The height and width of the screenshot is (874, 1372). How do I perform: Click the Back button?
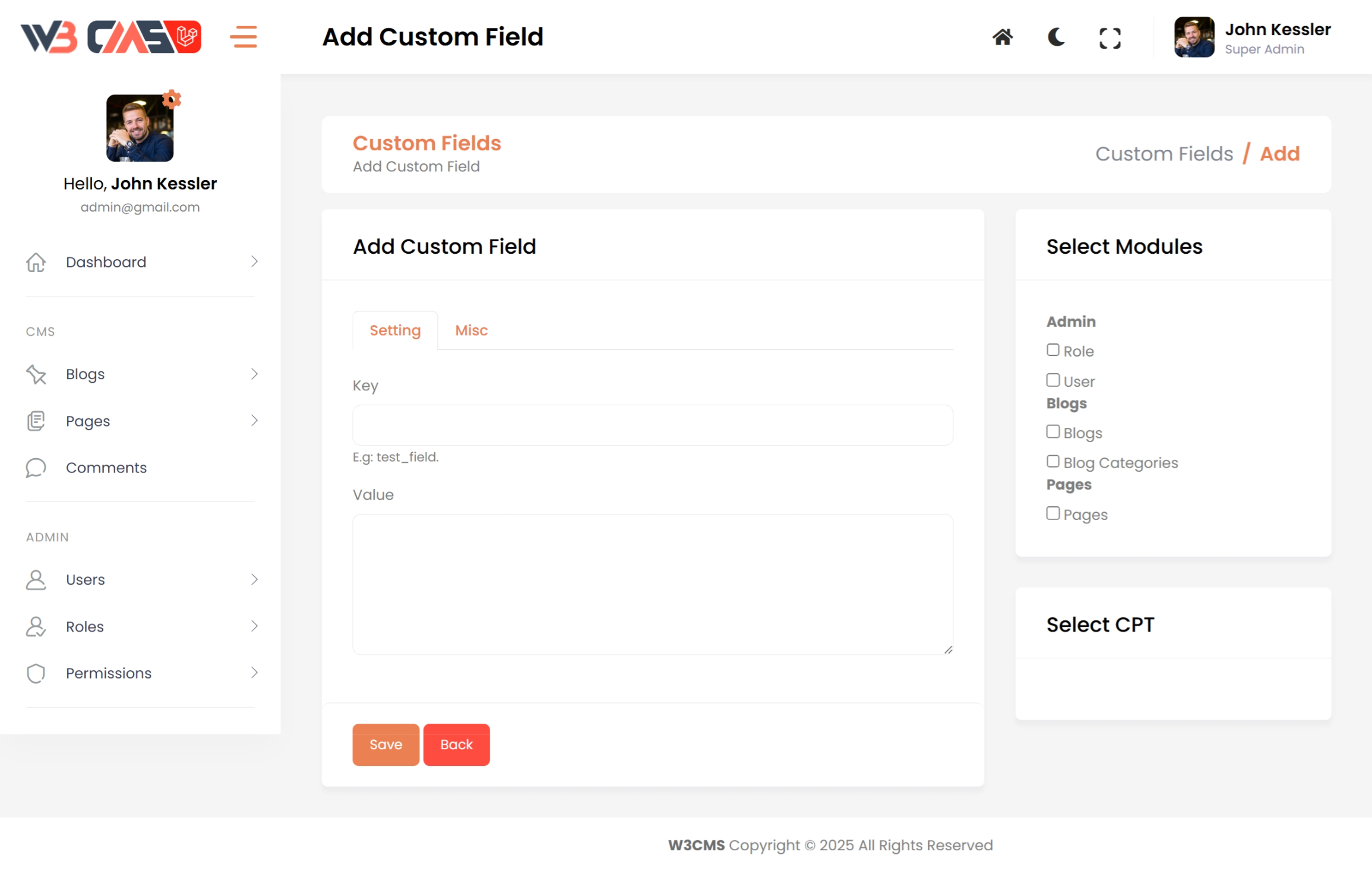click(x=456, y=744)
